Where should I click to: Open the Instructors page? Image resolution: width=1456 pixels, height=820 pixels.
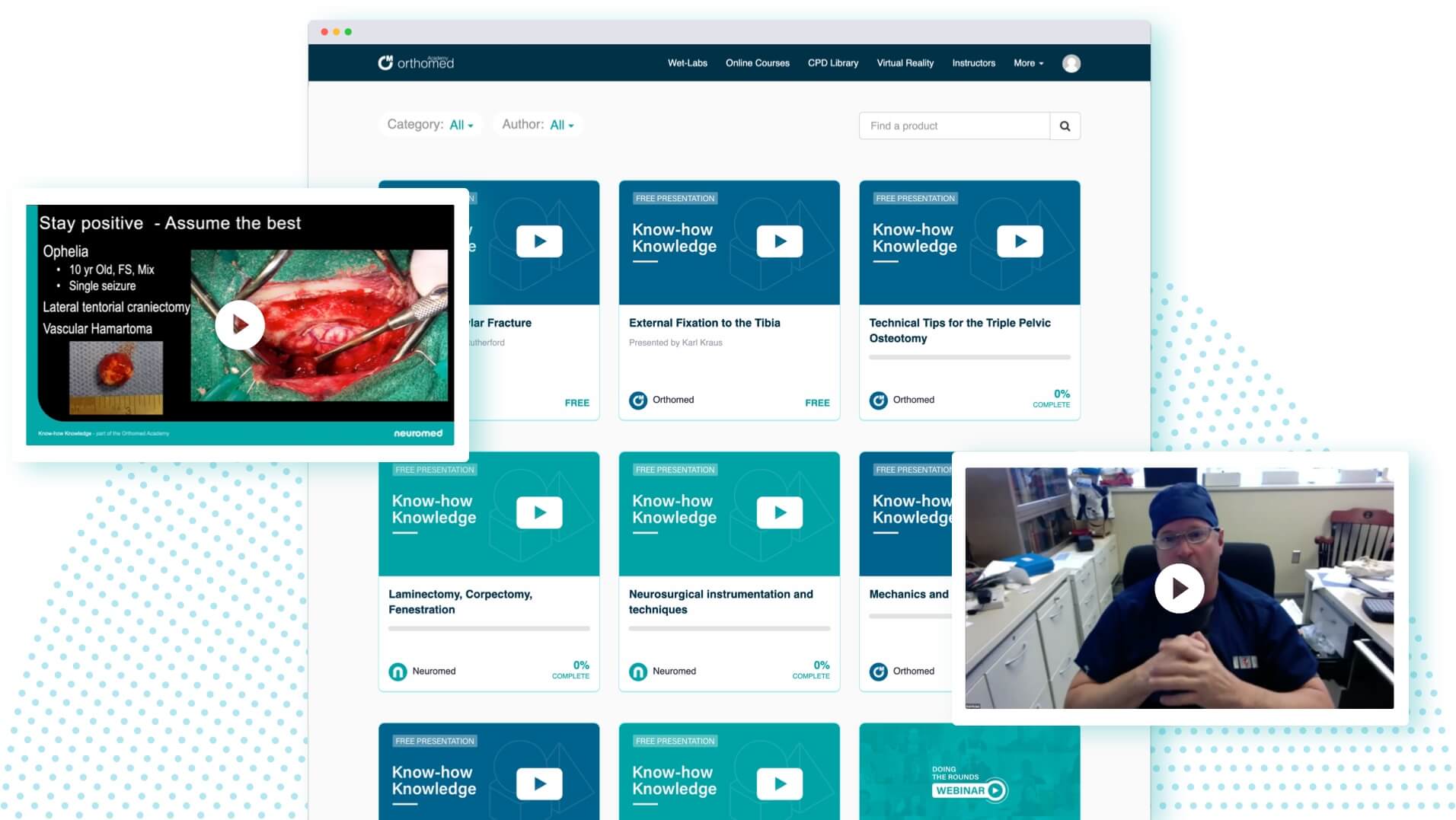point(973,63)
